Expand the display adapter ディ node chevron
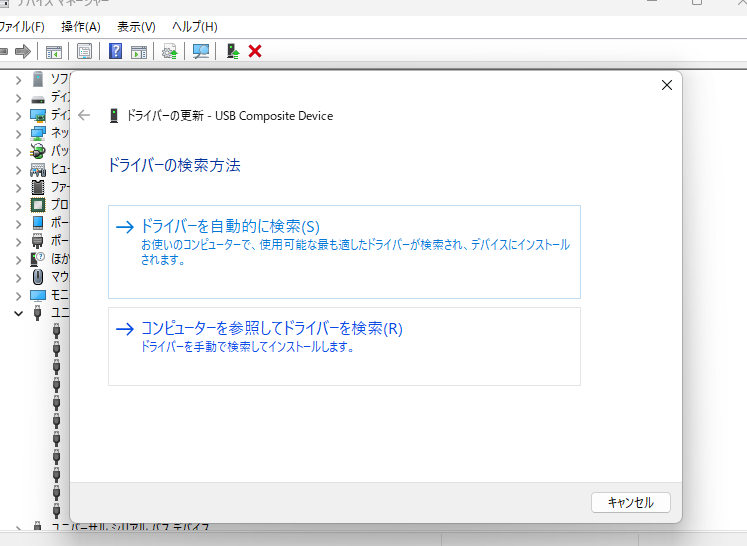747x546 pixels. coord(18,116)
